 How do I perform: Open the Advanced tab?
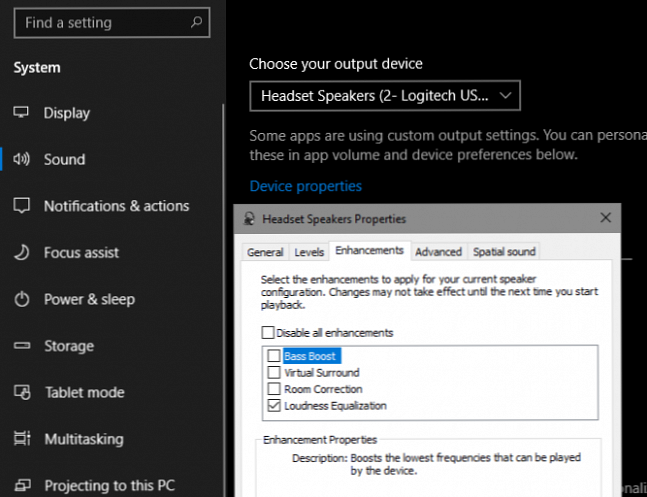(438, 252)
